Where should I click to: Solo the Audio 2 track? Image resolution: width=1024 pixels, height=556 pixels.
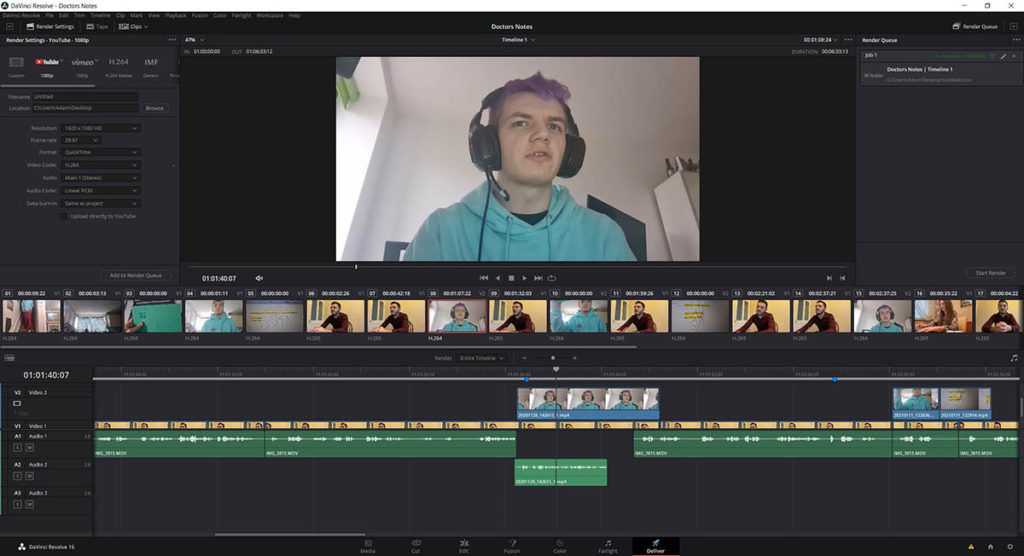tap(18, 475)
